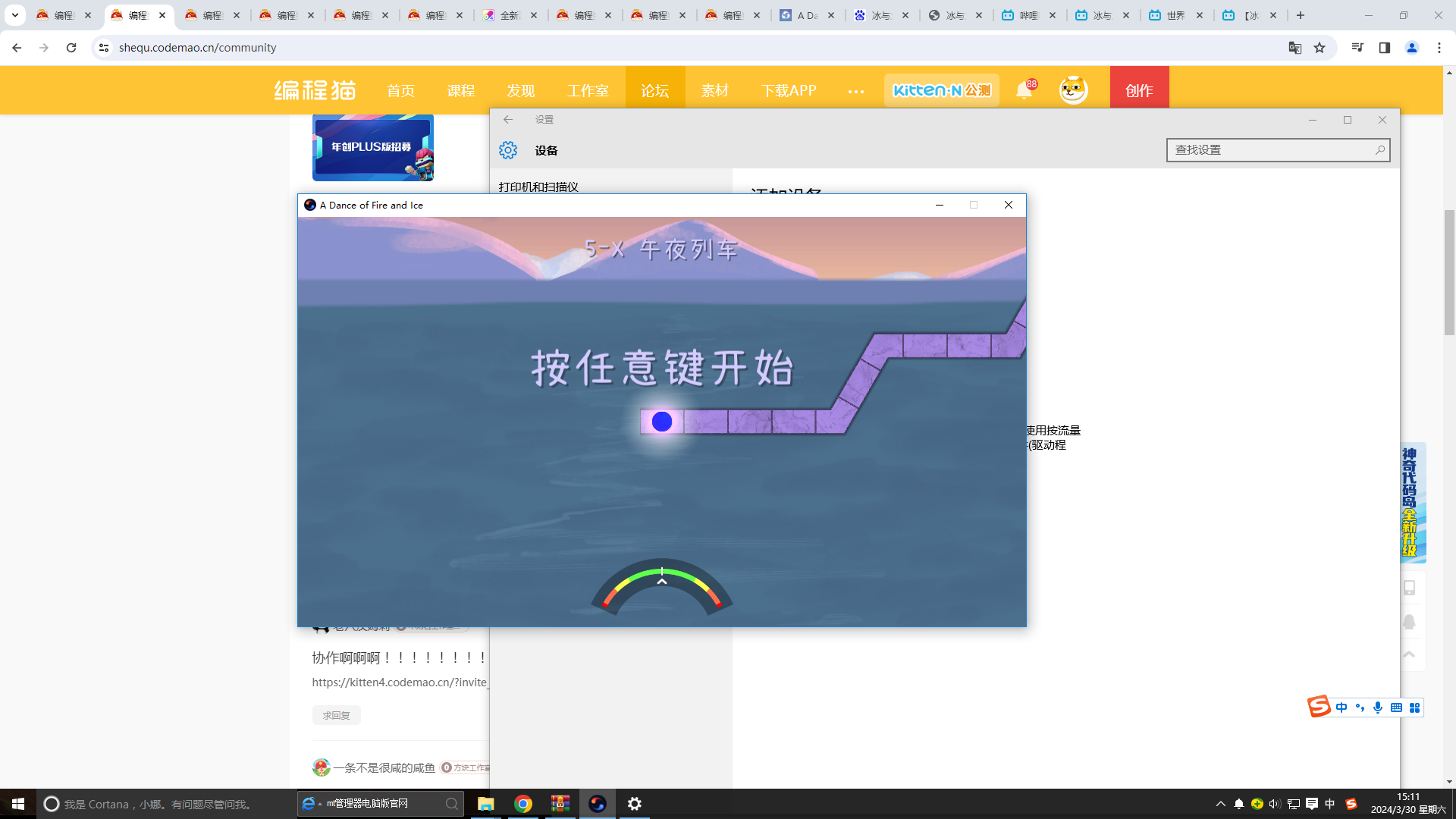This screenshot has width=1456, height=819.
Task: Switch to the 'A Da' browser tab
Action: (807, 15)
